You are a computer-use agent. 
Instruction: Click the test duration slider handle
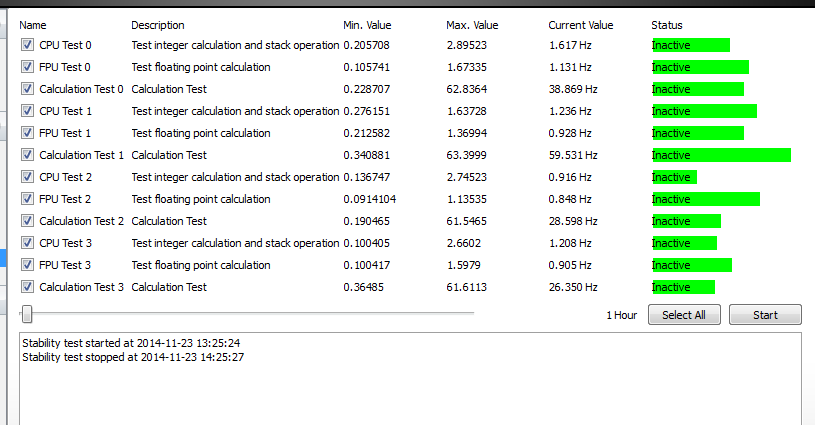[x=27, y=314]
